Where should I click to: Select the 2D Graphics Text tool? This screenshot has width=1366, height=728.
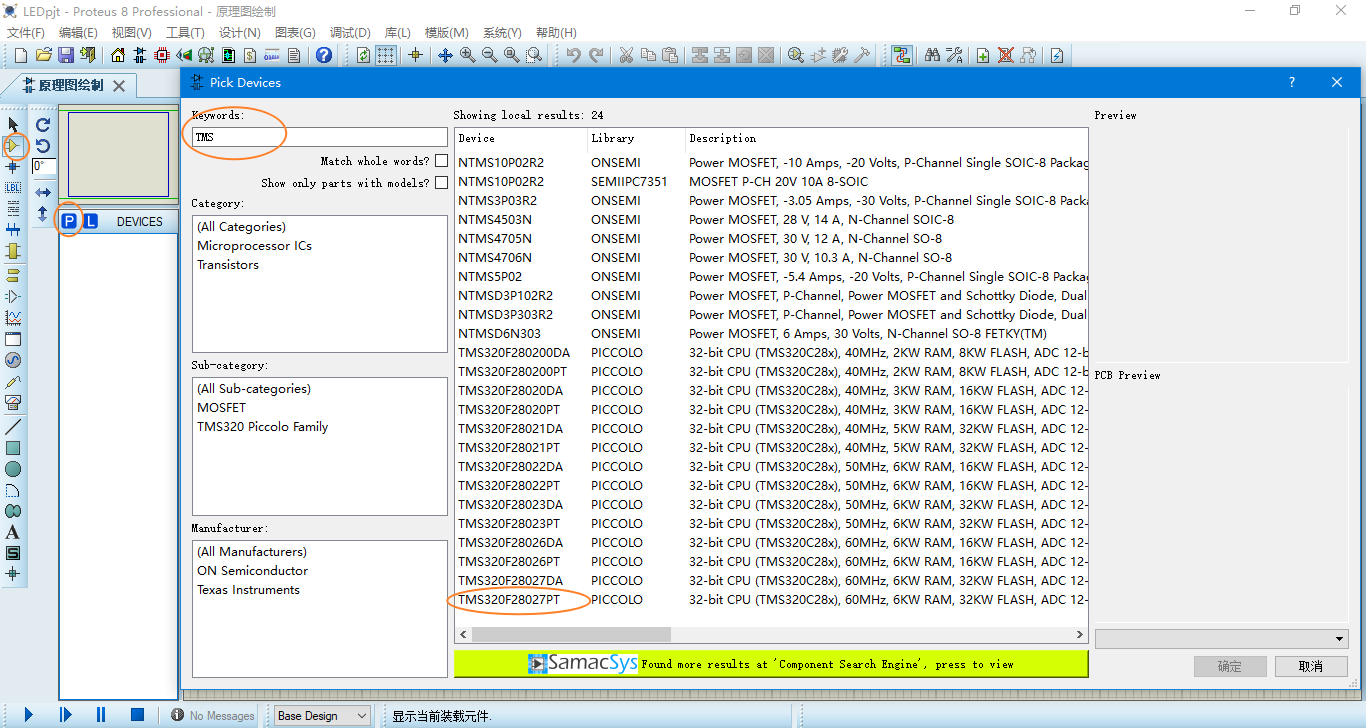14,532
